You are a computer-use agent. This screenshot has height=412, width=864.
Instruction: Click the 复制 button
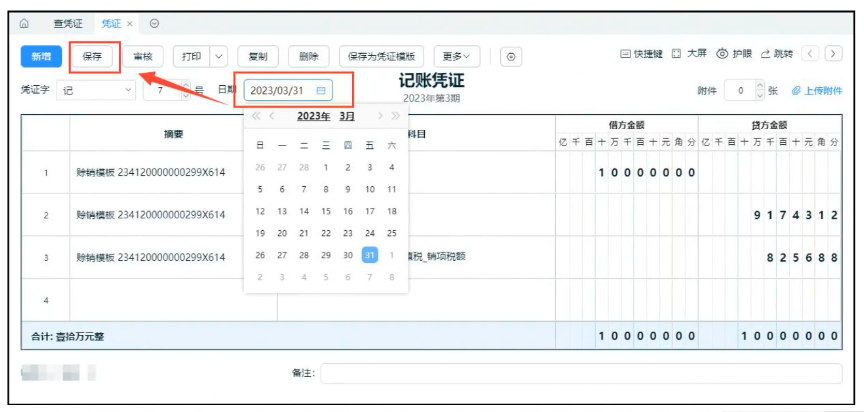point(258,56)
